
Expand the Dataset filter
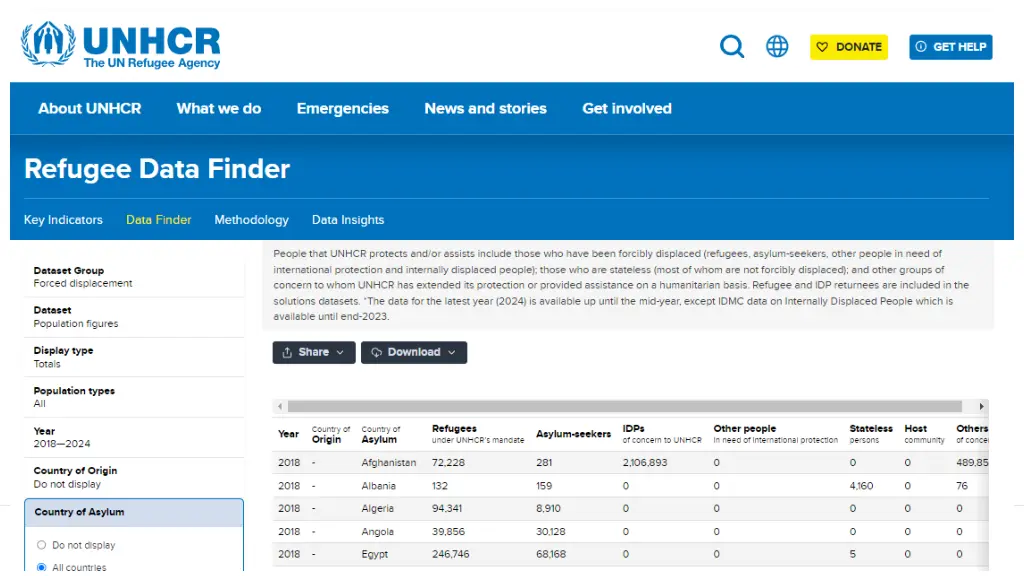134,317
